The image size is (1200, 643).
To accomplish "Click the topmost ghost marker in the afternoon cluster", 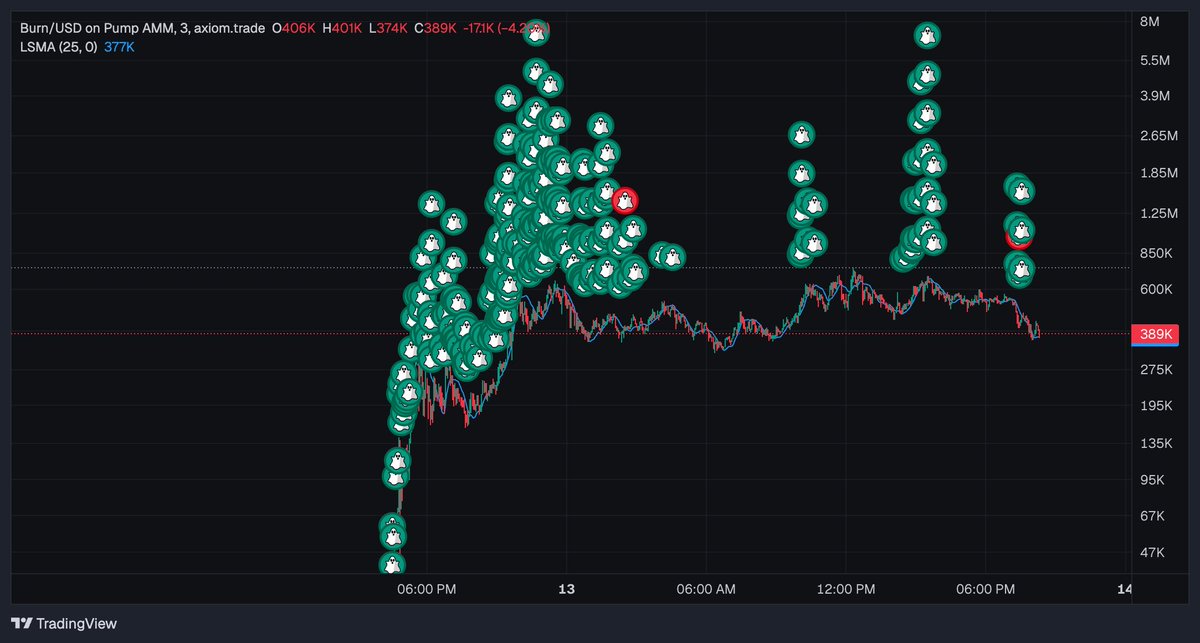I will coord(927,36).
